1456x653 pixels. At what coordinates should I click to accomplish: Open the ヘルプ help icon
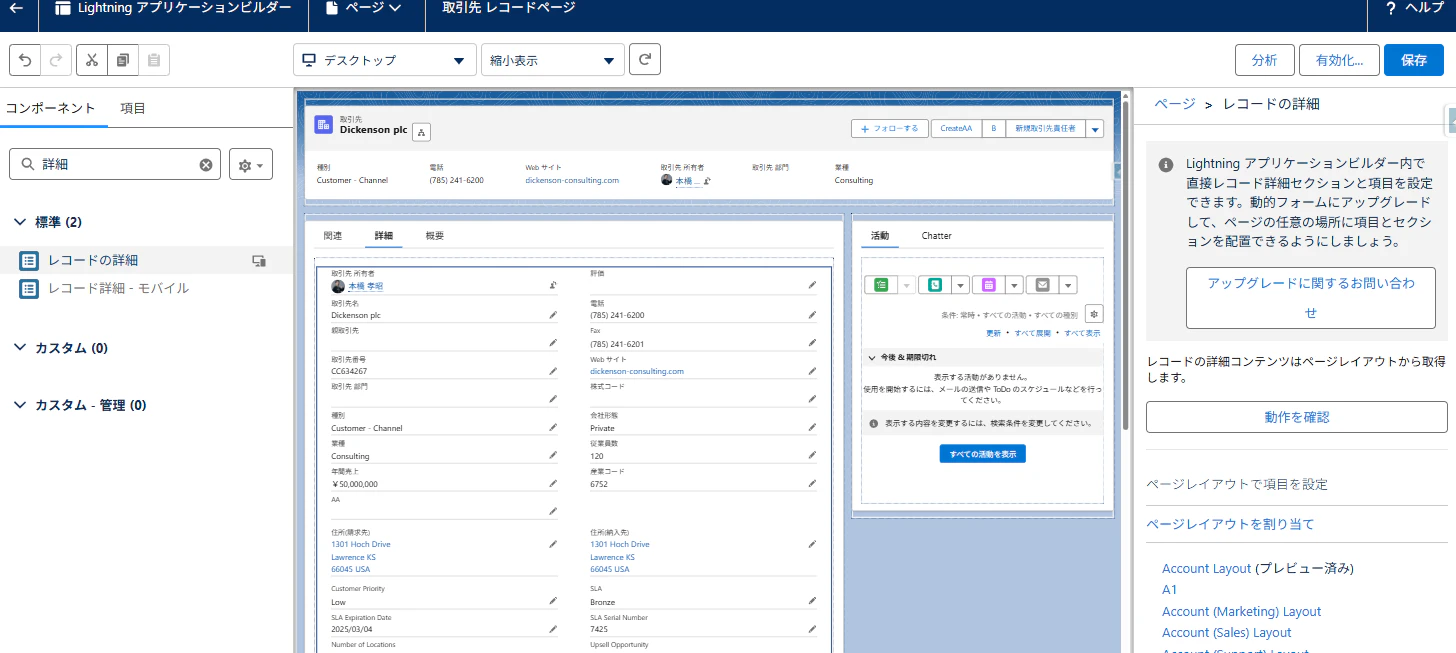(1390, 8)
